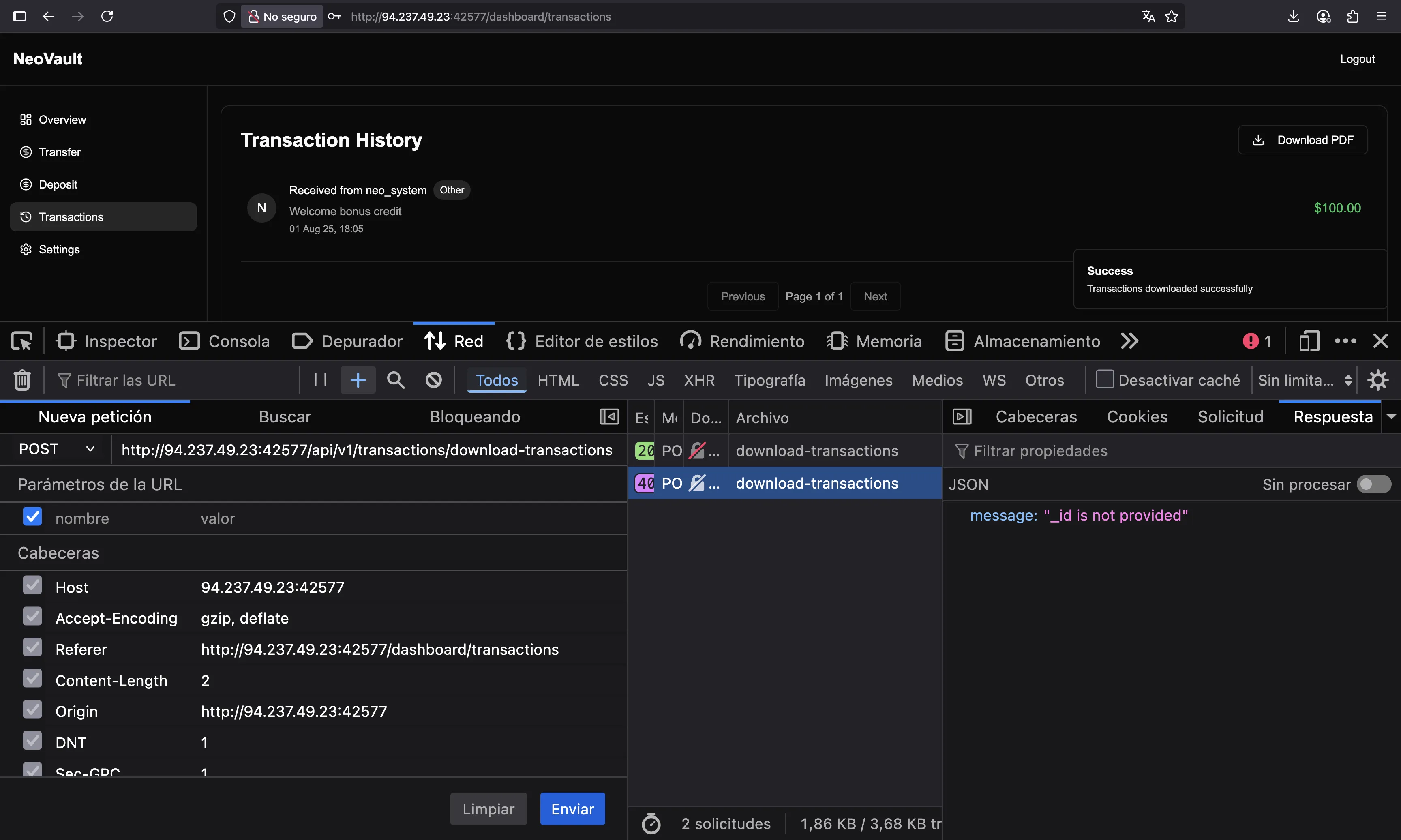Image resolution: width=1401 pixels, height=840 pixels.
Task: Pause network recording
Action: (320, 380)
